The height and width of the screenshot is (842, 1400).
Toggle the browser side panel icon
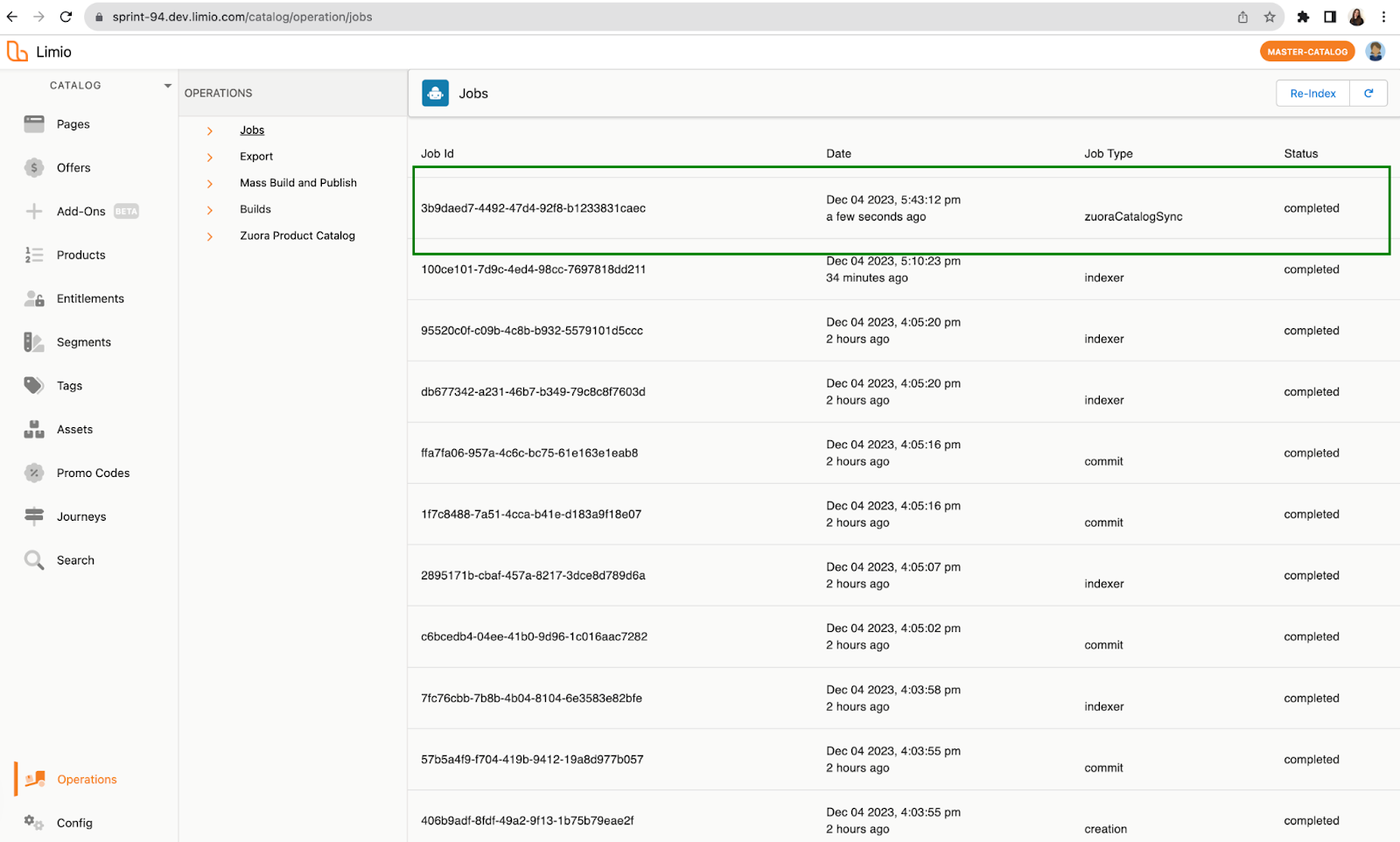pos(1330,17)
